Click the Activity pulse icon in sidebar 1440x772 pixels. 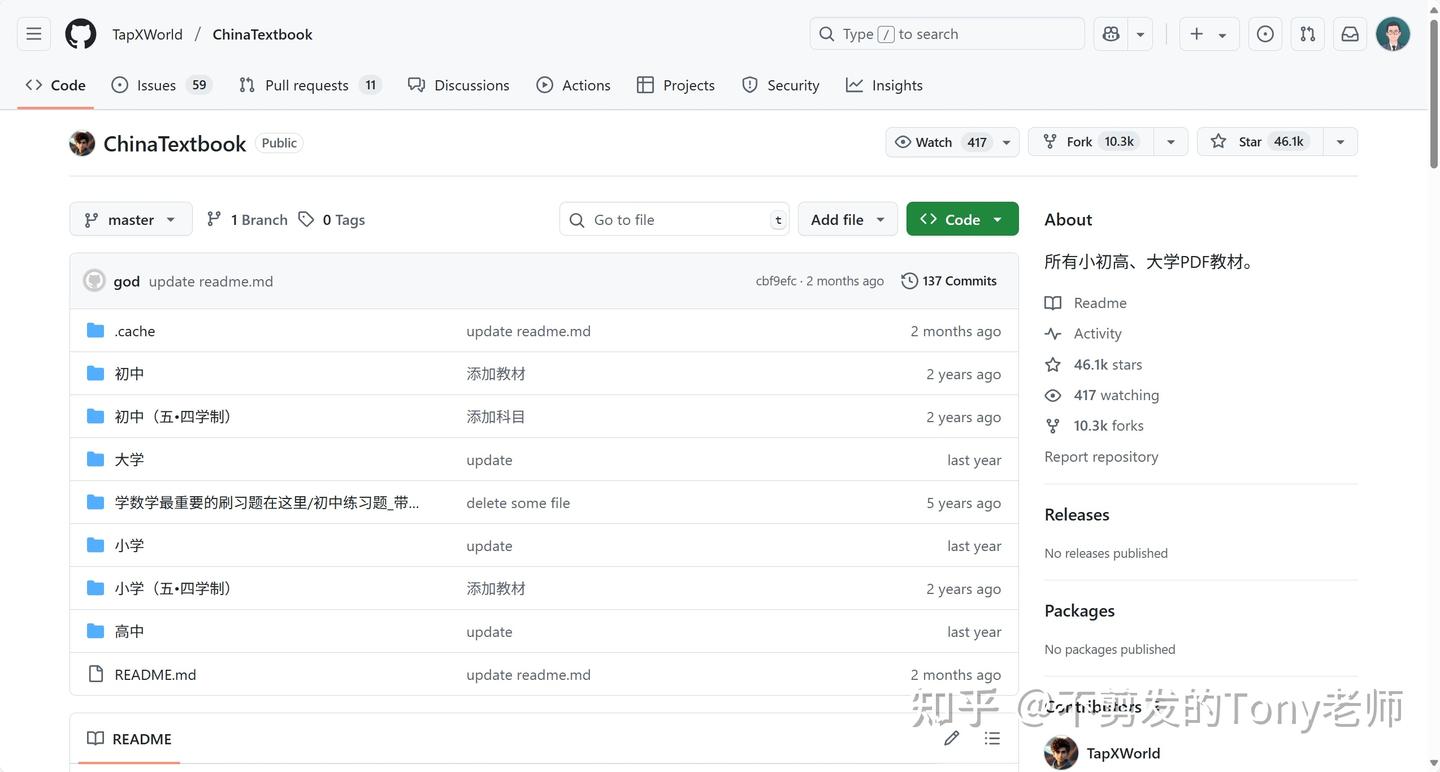coord(1052,333)
